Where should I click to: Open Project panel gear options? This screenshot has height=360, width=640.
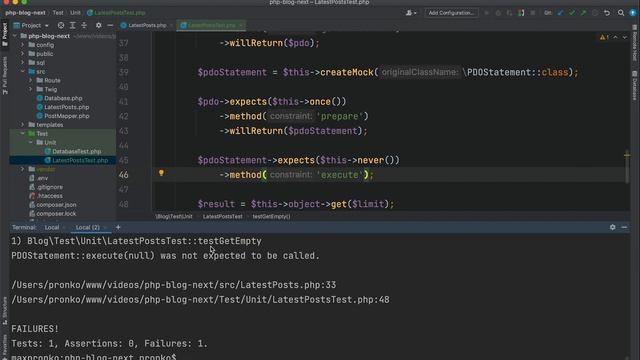click(x=98, y=25)
